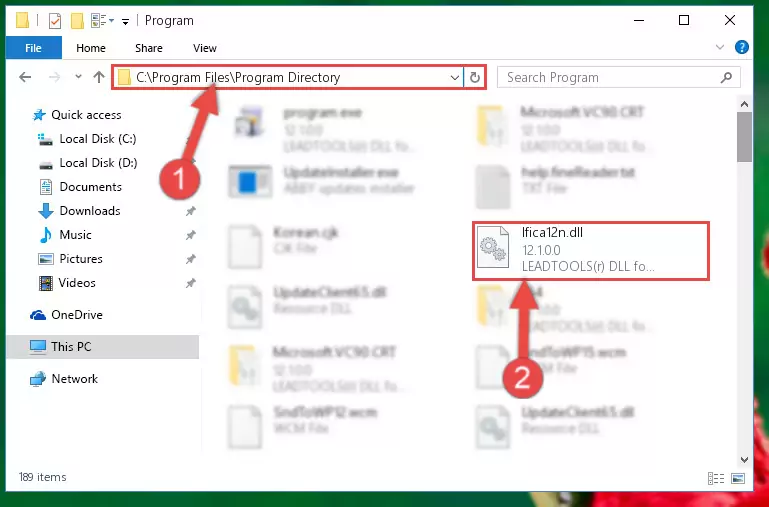Unpin Downloads using its pin icon
The width and height of the screenshot is (769, 507).
point(190,211)
